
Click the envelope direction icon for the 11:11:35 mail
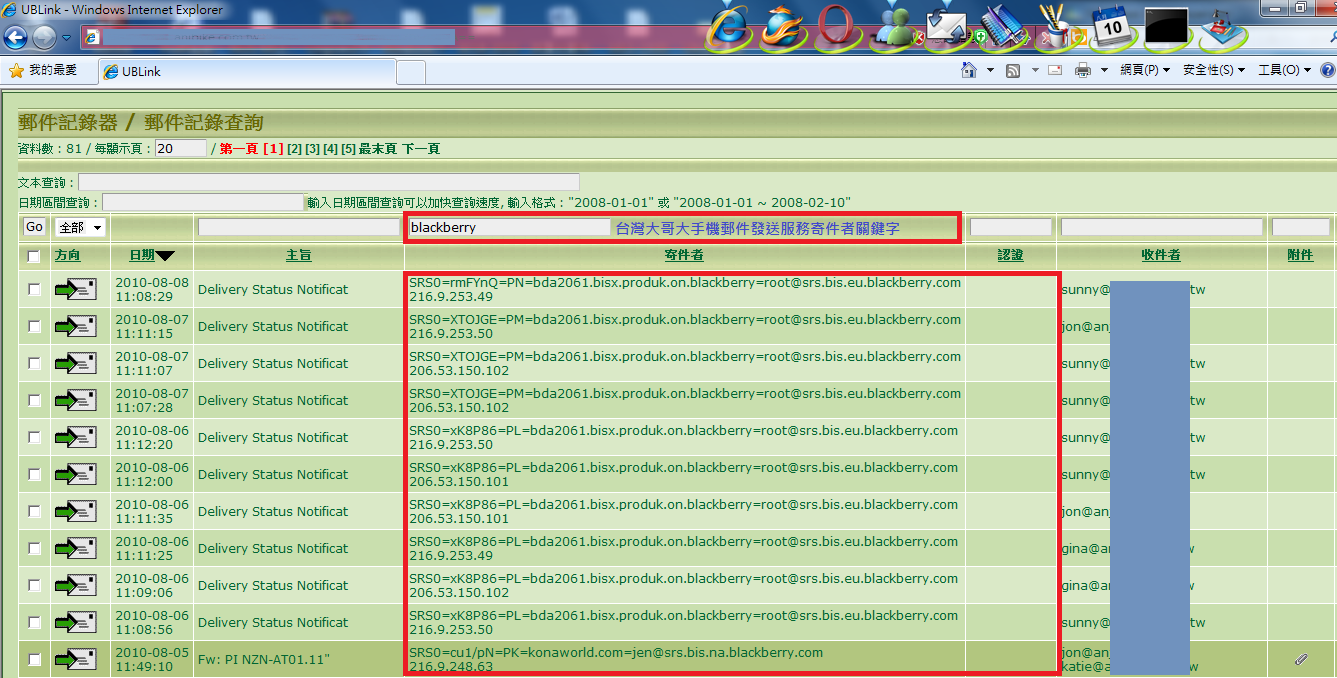click(75, 511)
